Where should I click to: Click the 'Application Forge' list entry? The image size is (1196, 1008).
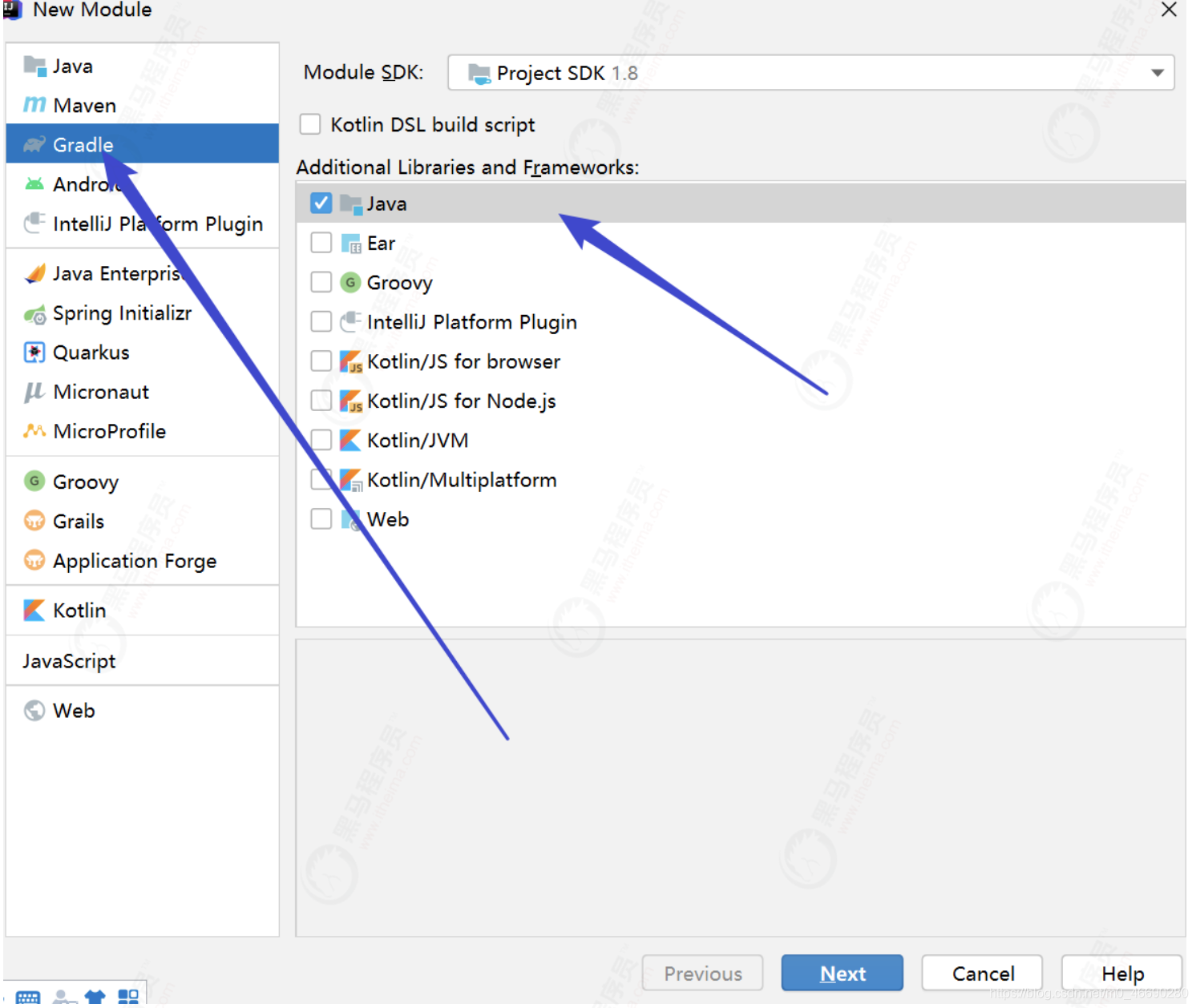pos(143,561)
